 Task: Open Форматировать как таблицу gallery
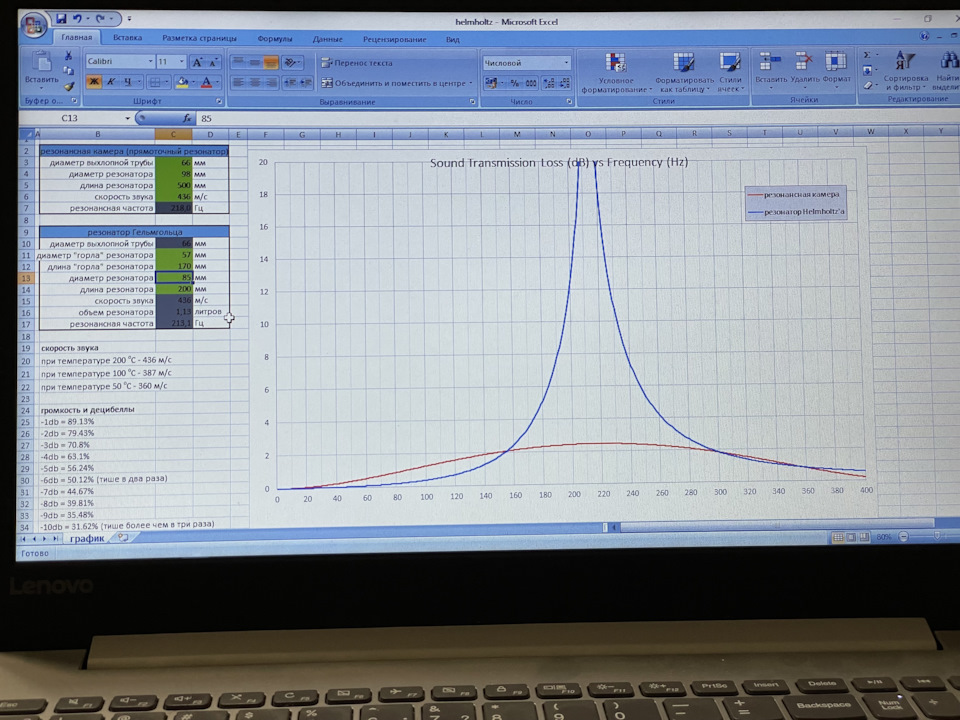[x=684, y=73]
